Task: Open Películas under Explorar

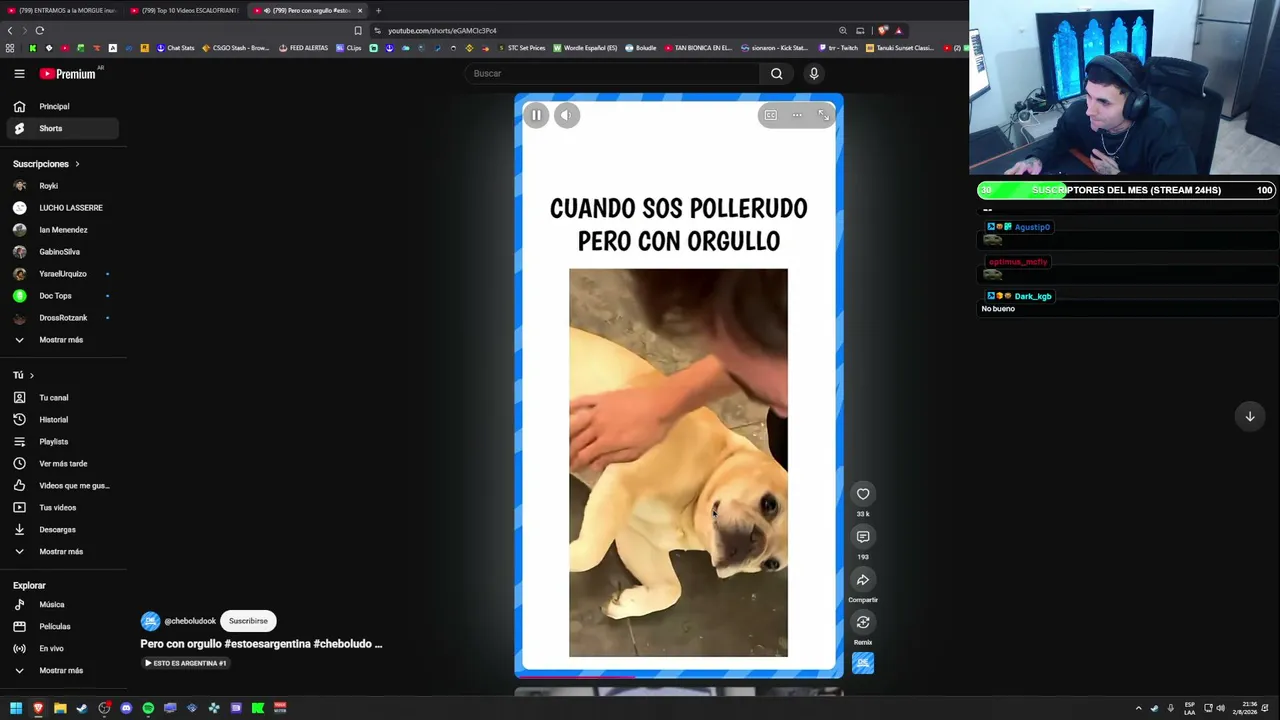Action: (x=62, y=627)
